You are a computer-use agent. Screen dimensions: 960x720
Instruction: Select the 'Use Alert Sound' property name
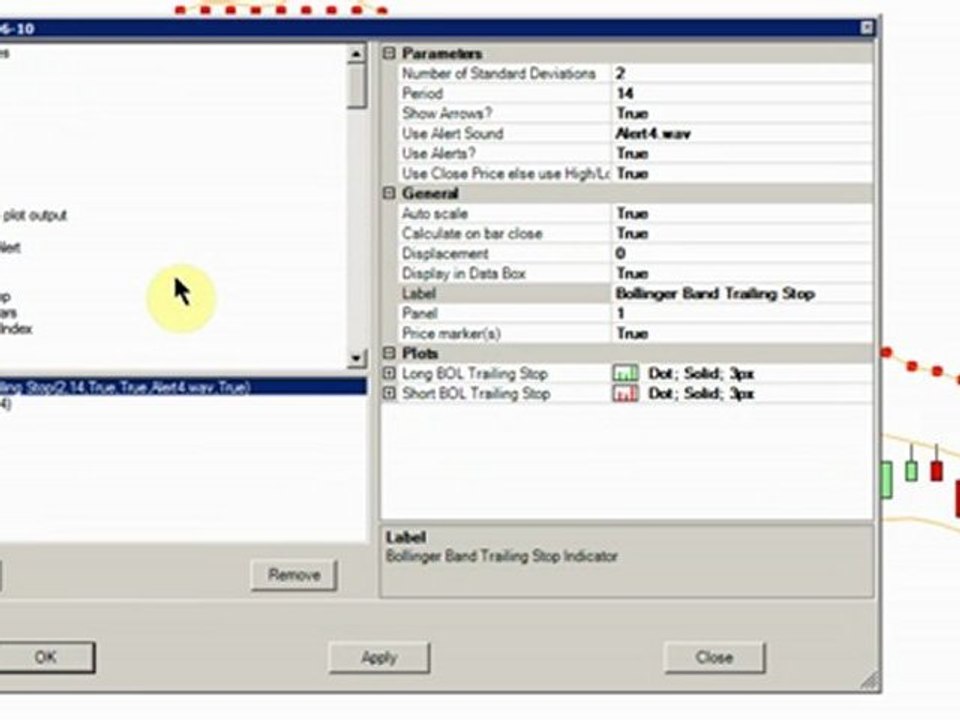(452, 133)
